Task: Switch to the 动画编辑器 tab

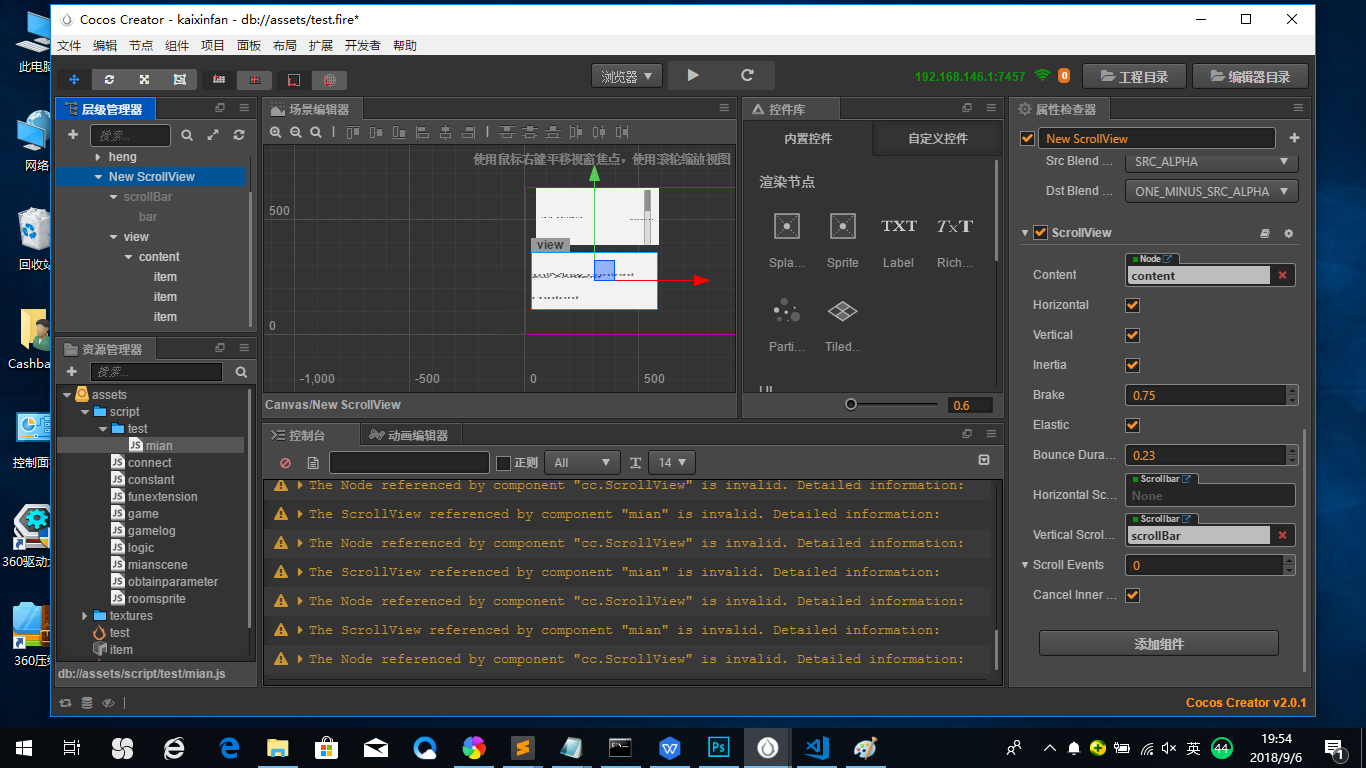Action: click(x=410, y=435)
